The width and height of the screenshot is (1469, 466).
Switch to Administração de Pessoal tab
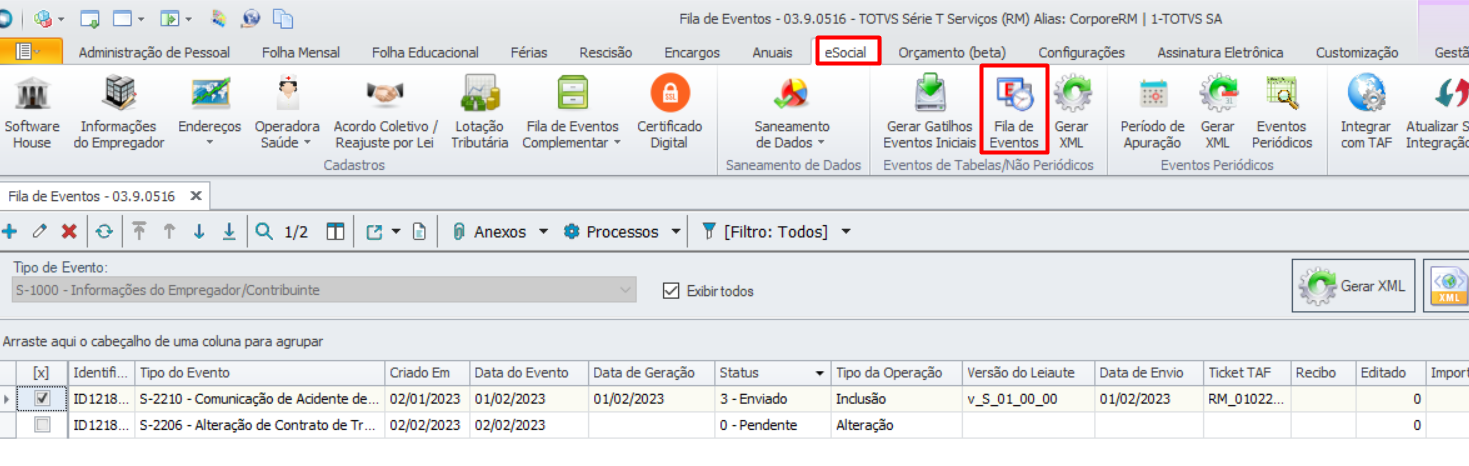[x=154, y=52]
